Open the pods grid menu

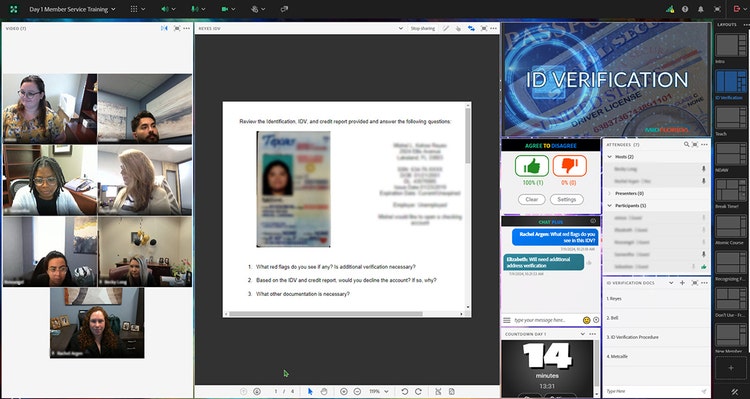137,9
